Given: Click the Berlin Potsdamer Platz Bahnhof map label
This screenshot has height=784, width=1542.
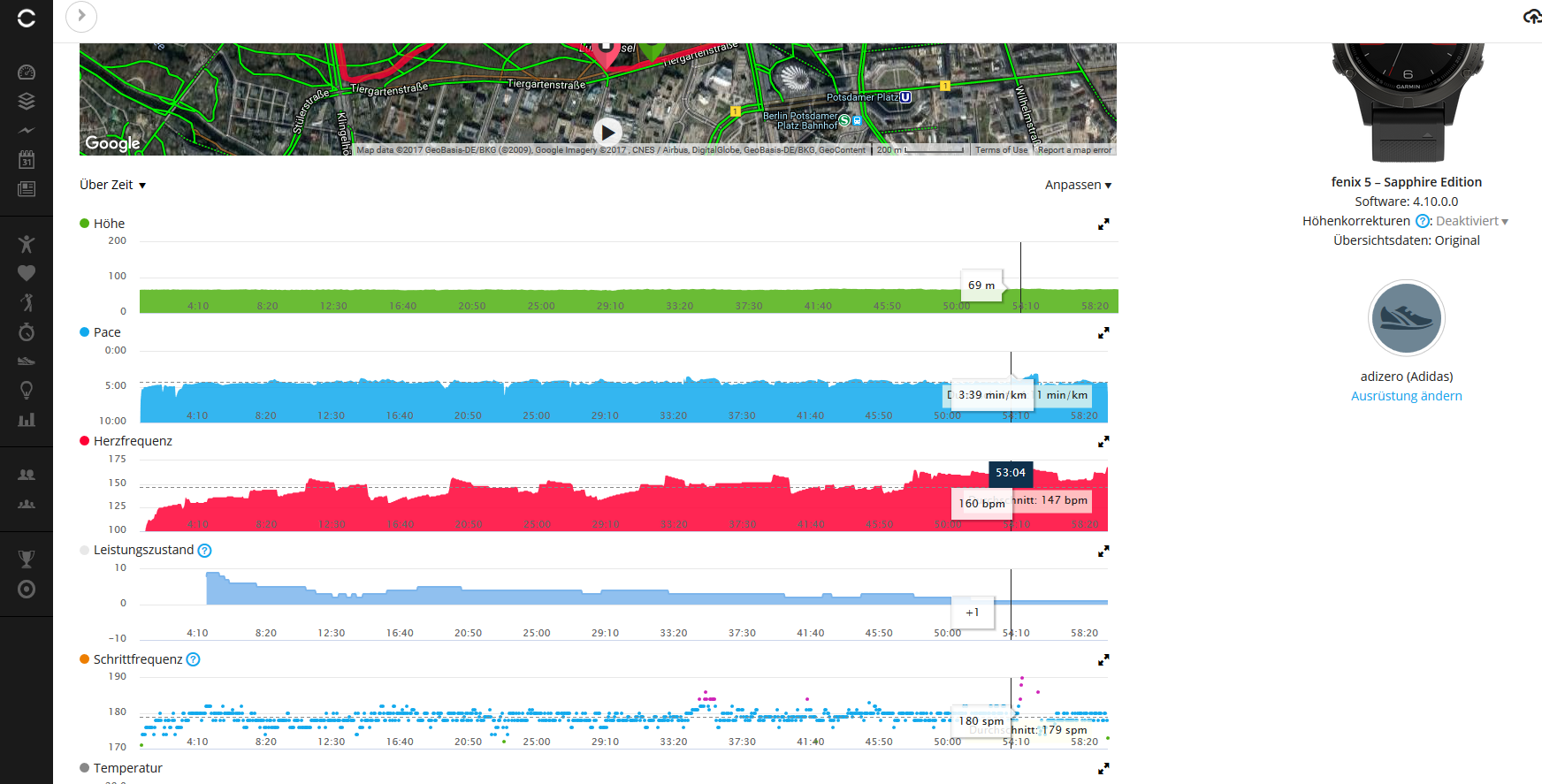Looking at the screenshot, I should (x=800, y=120).
